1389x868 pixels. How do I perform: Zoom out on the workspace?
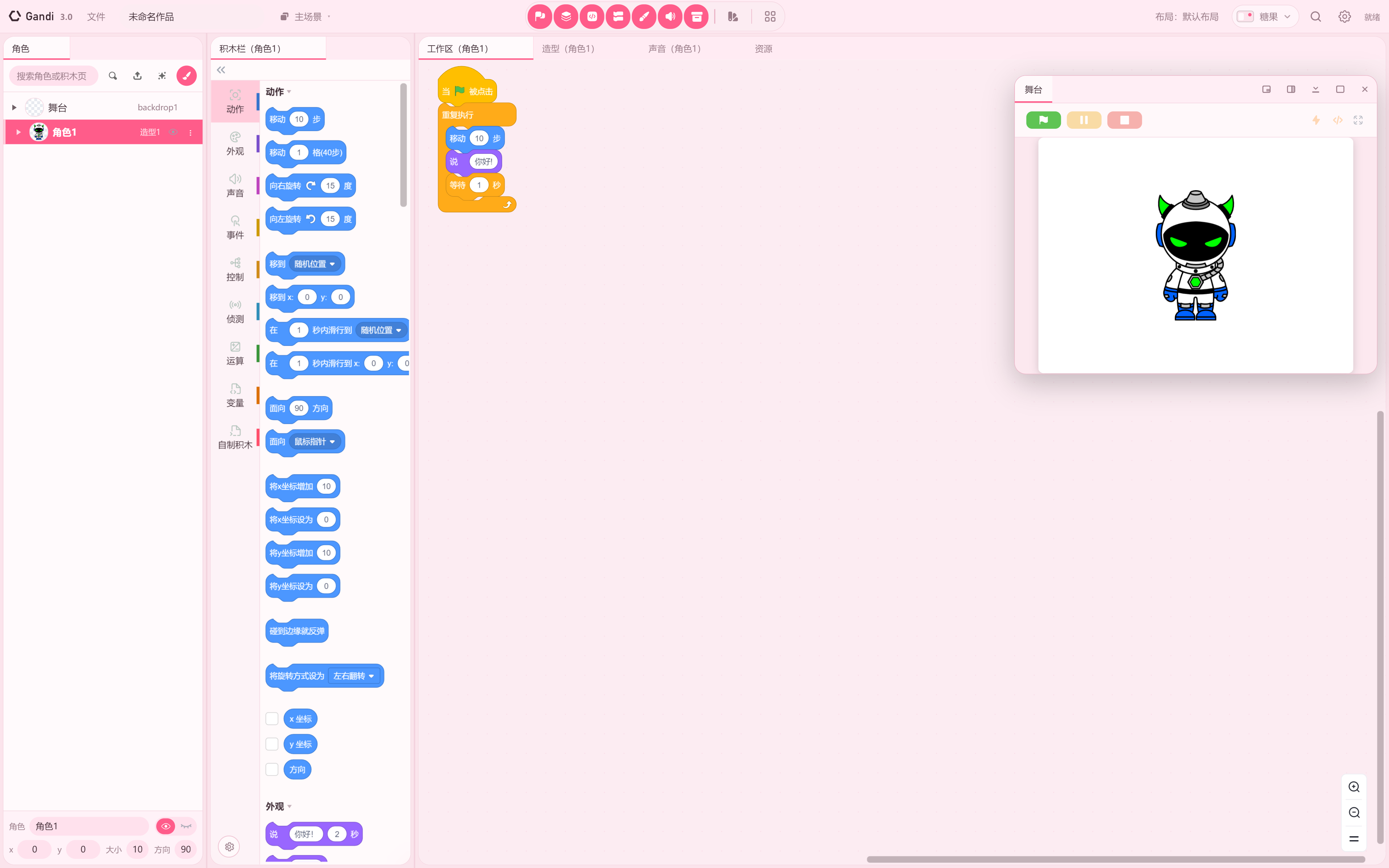pos(1354,813)
